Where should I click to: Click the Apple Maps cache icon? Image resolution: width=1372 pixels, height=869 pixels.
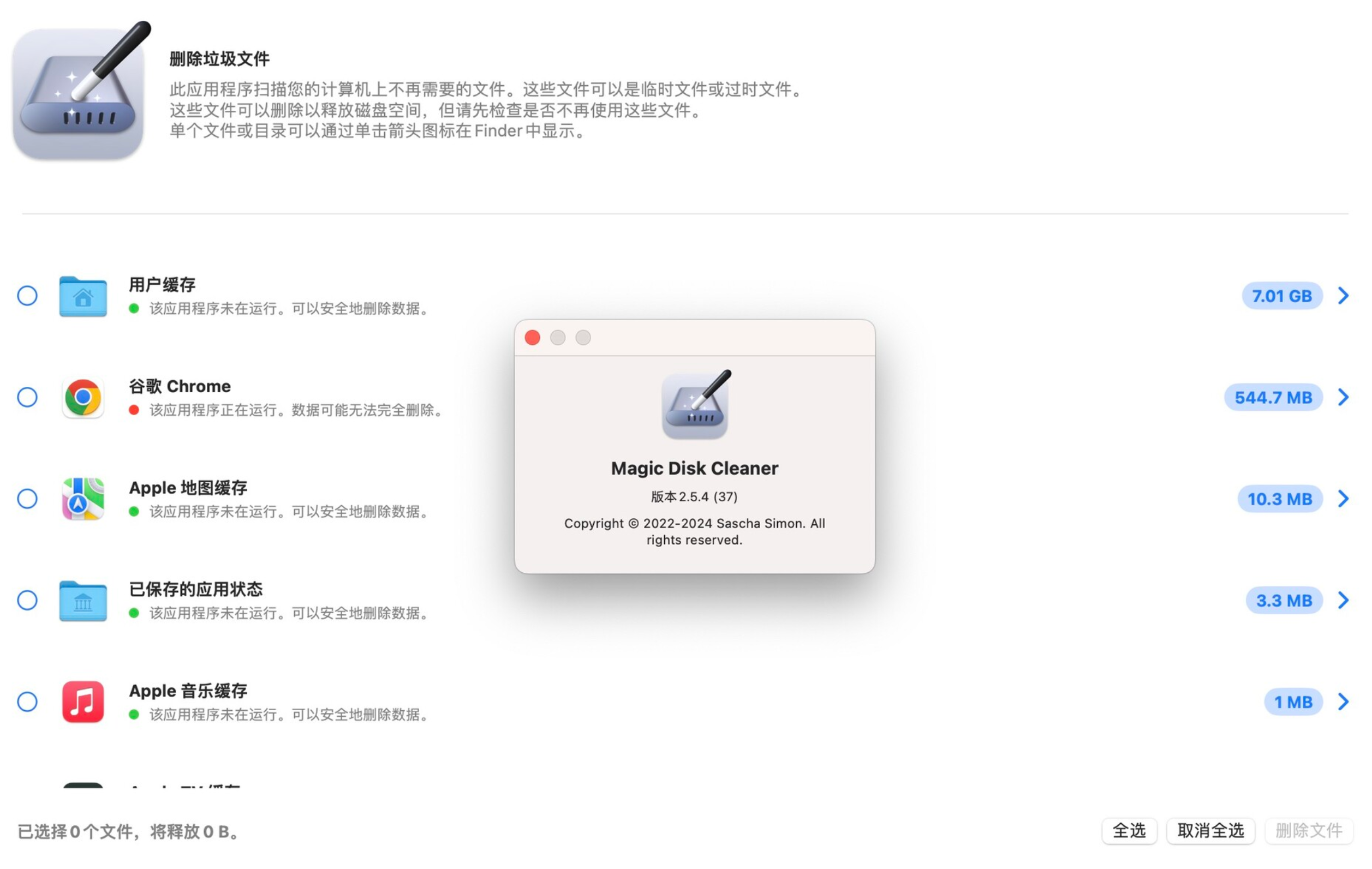click(x=83, y=499)
